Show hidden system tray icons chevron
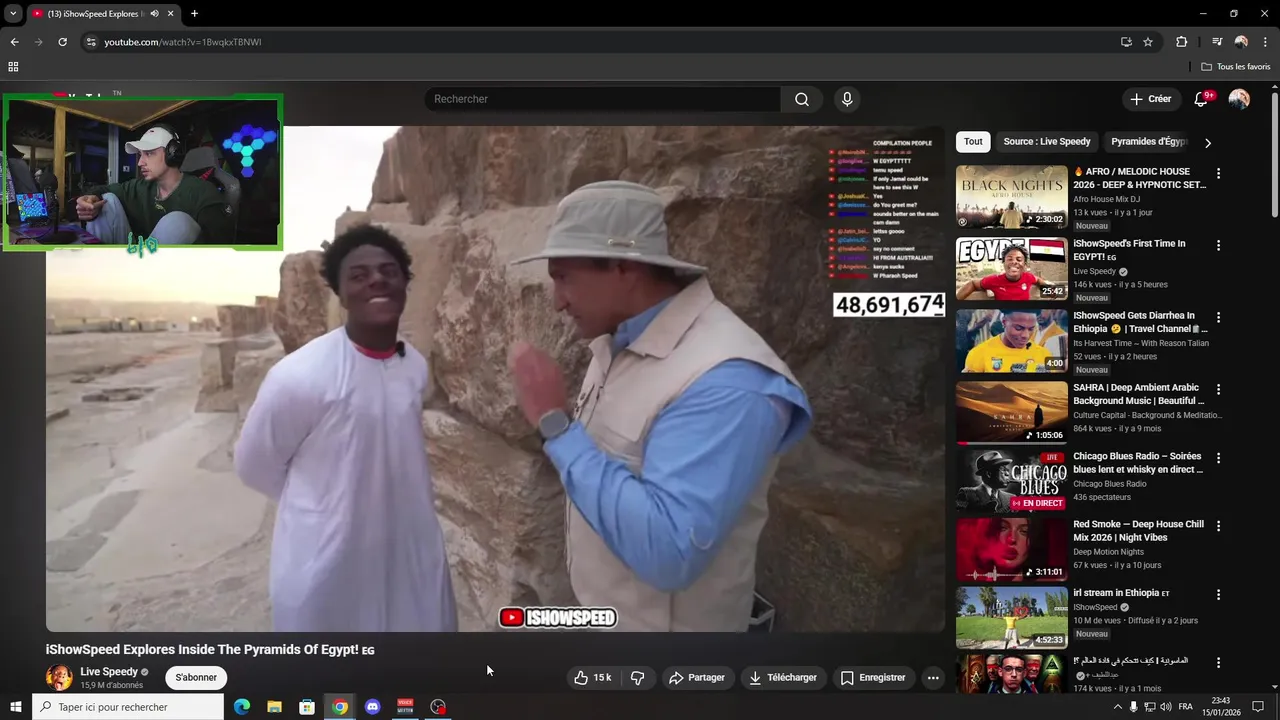Screen dimensions: 1280x720 1117,707
